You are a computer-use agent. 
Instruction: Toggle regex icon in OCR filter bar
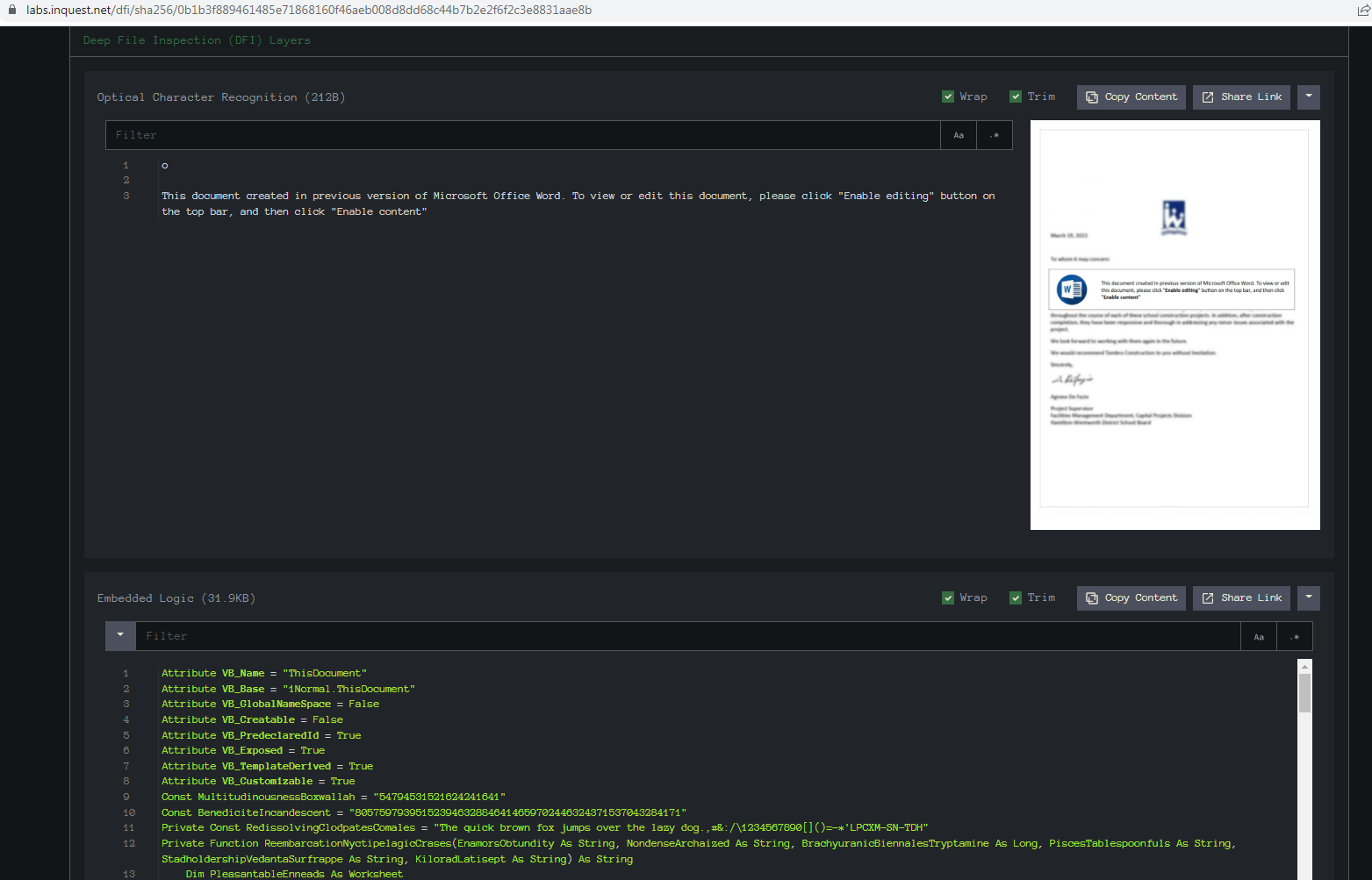[995, 135]
